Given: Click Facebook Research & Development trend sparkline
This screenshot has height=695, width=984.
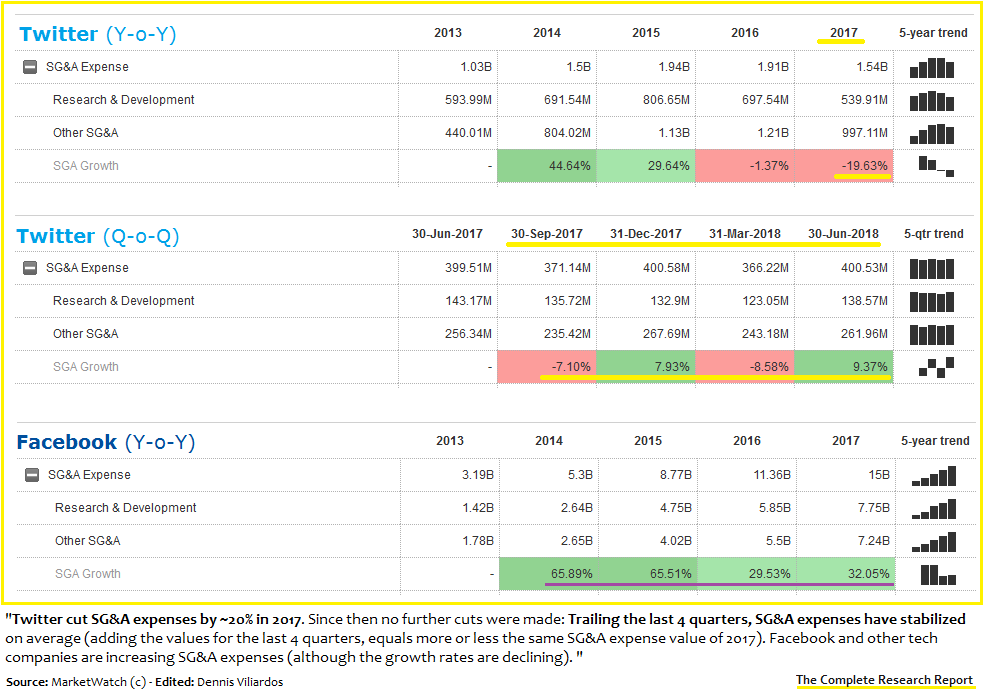Looking at the screenshot, I should point(934,509).
